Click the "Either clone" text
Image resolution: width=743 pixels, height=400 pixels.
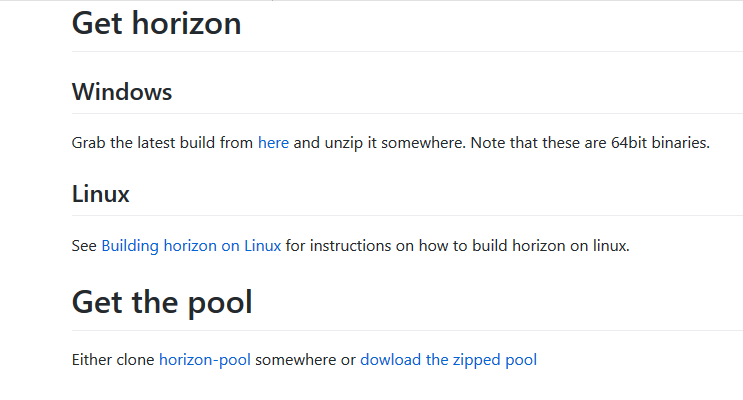(x=113, y=360)
